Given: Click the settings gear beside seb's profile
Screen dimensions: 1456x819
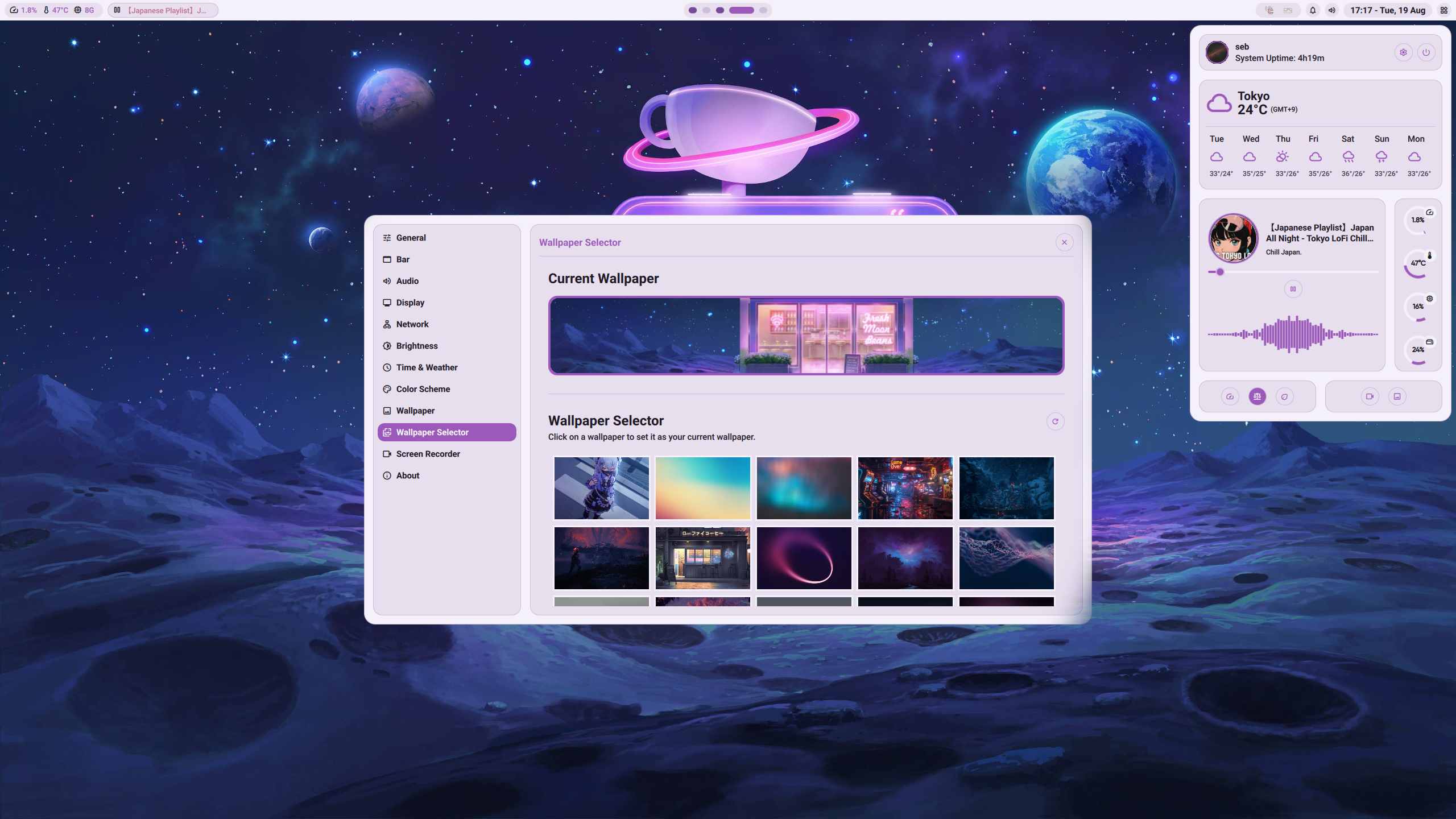Looking at the screenshot, I should [x=1403, y=52].
